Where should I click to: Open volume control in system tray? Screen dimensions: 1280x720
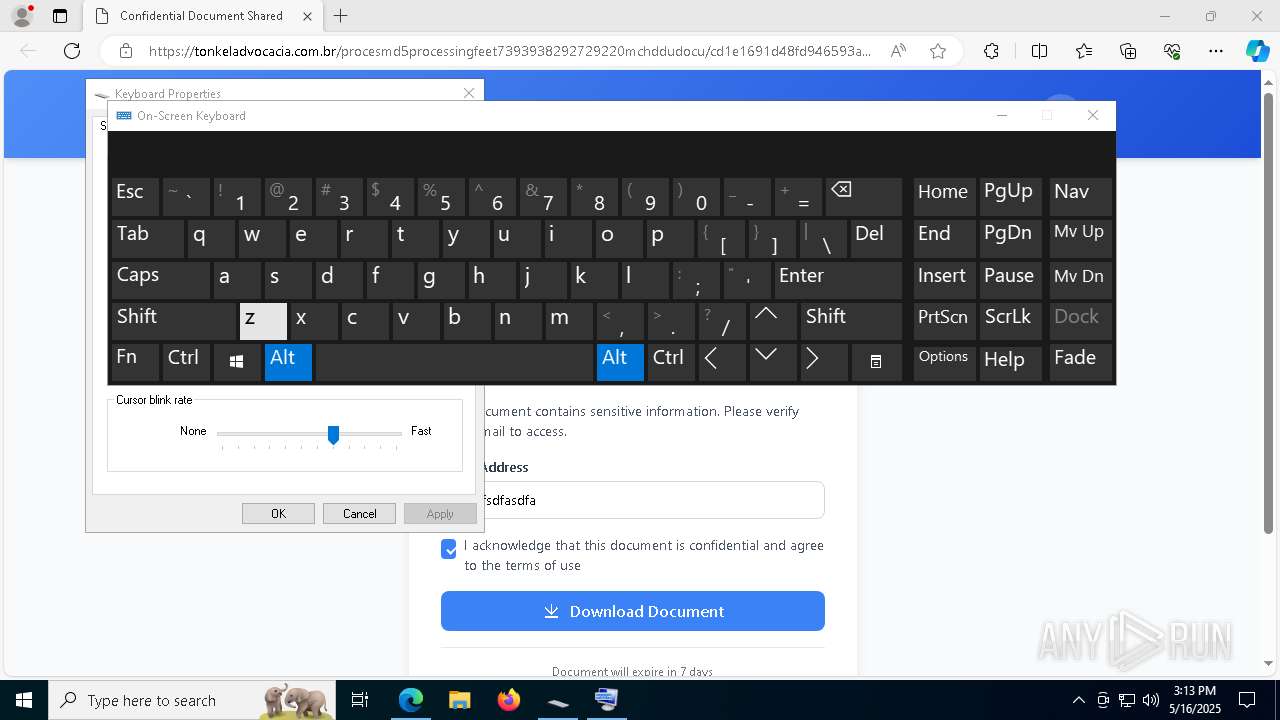(1151, 700)
